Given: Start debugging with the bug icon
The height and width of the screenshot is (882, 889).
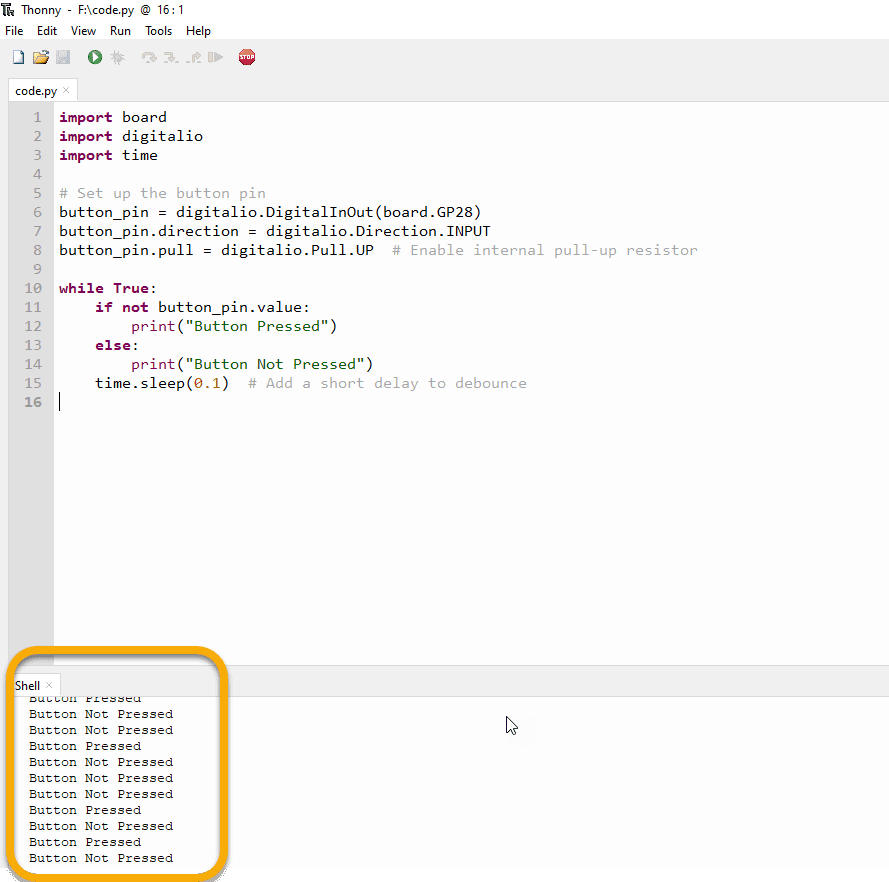Looking at the screenshot, I should point(118,58).
